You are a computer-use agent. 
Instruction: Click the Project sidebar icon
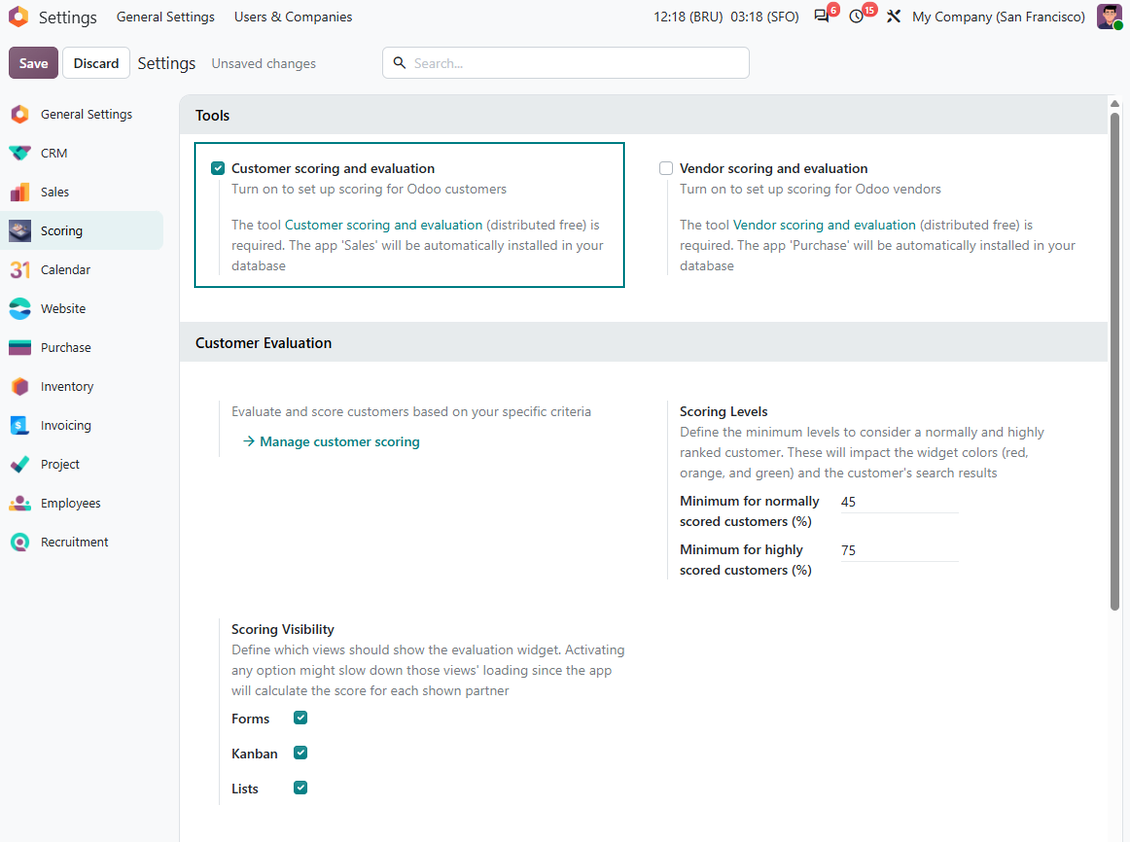point(20,464)
